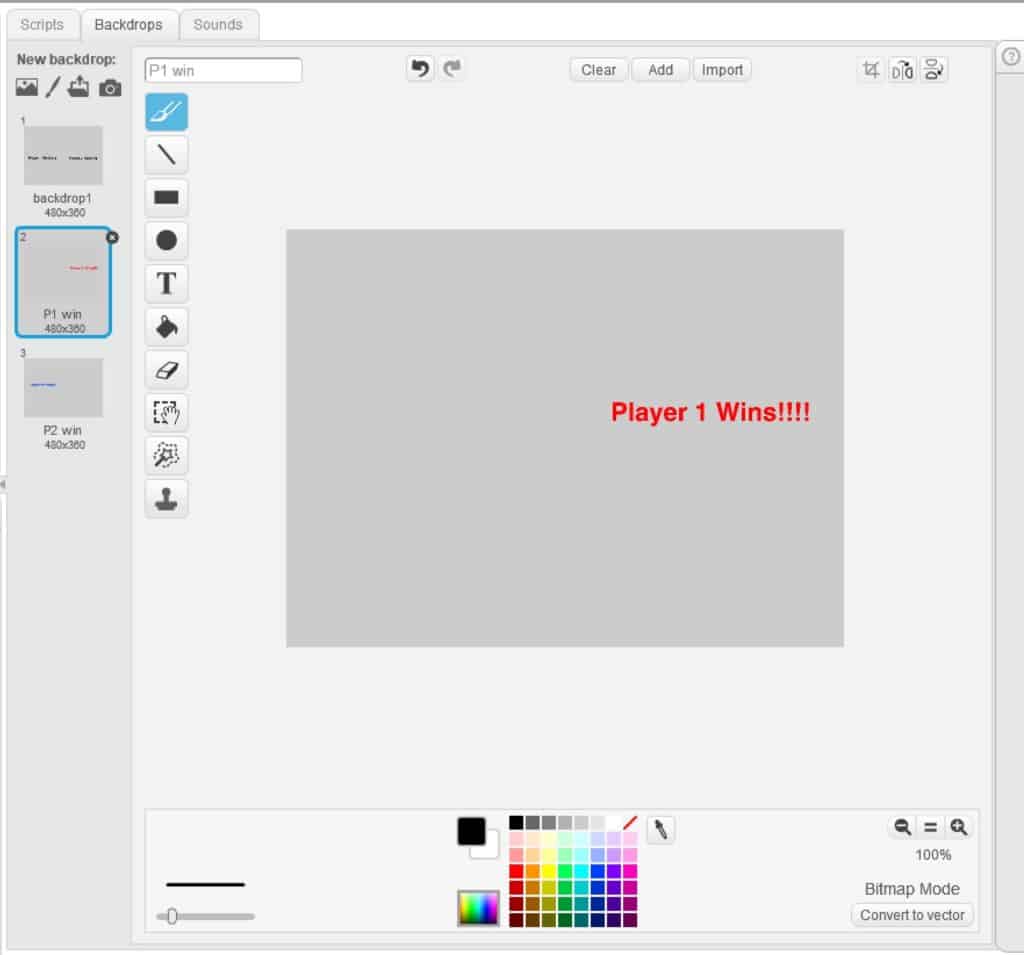Screen dimensions: 1024x955
Task: Choose backdrop from library icon
Action: pyautogui.click(x=27, y=87)
